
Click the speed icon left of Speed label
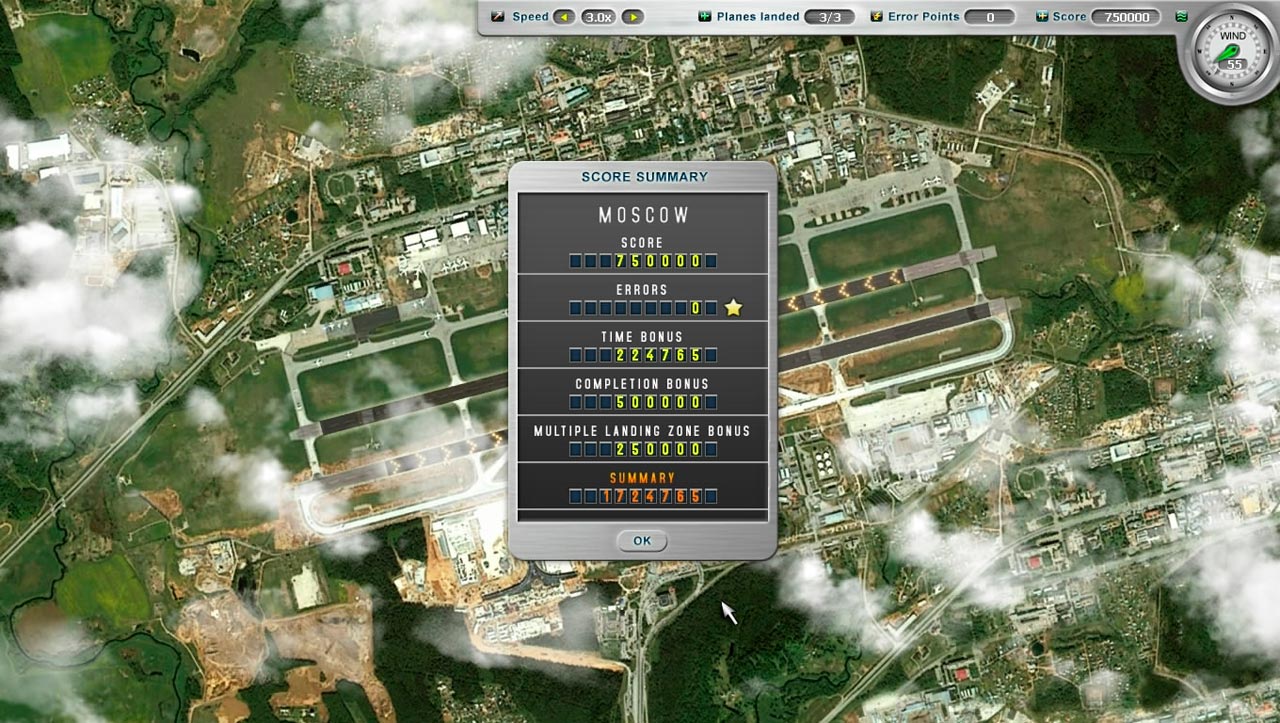coord(498,17)
